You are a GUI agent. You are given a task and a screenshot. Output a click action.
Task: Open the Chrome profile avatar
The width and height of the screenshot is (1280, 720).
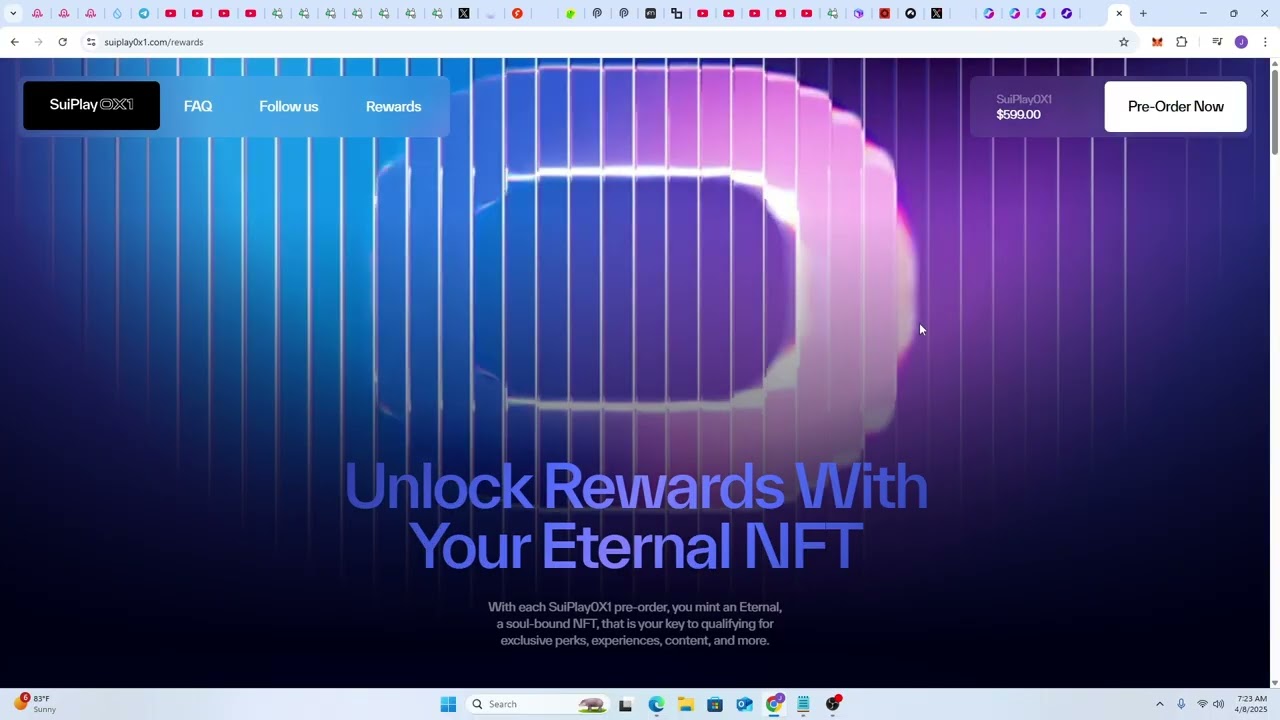(1241, 42)
